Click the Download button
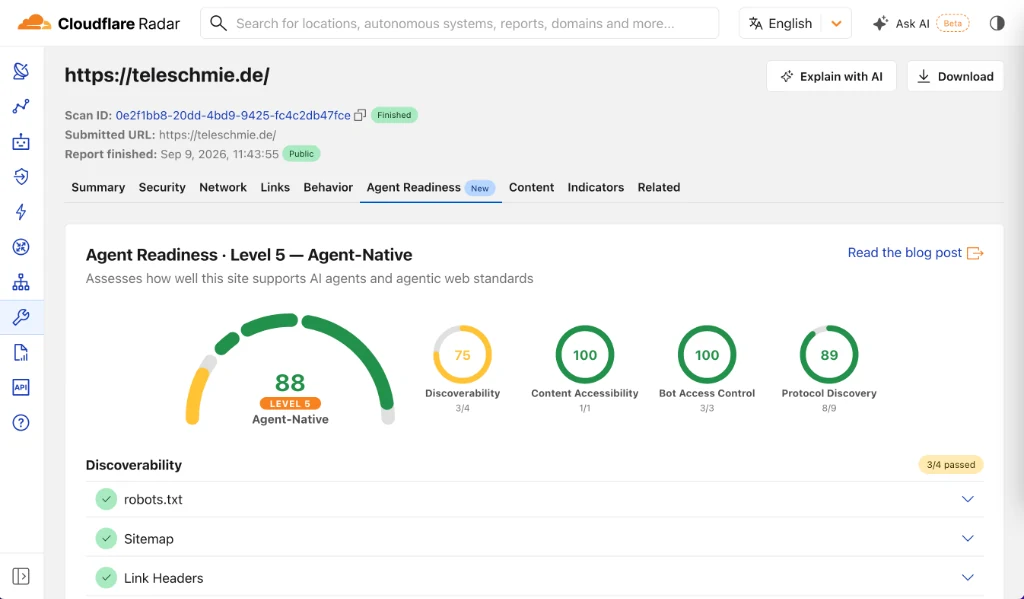The width and height of the screenshot is (1024, 599). (955, 76)
